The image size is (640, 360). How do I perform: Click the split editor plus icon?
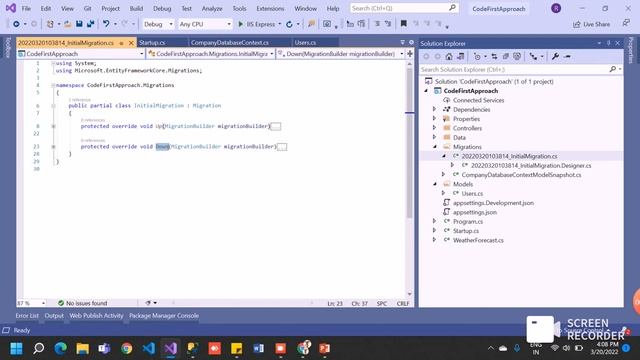pos(410,53)
